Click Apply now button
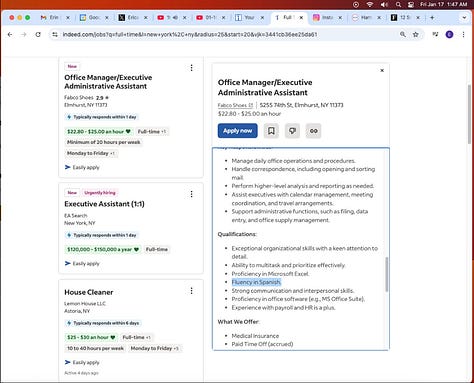Screen dimensions: 474x383 (x=238, y=131)
